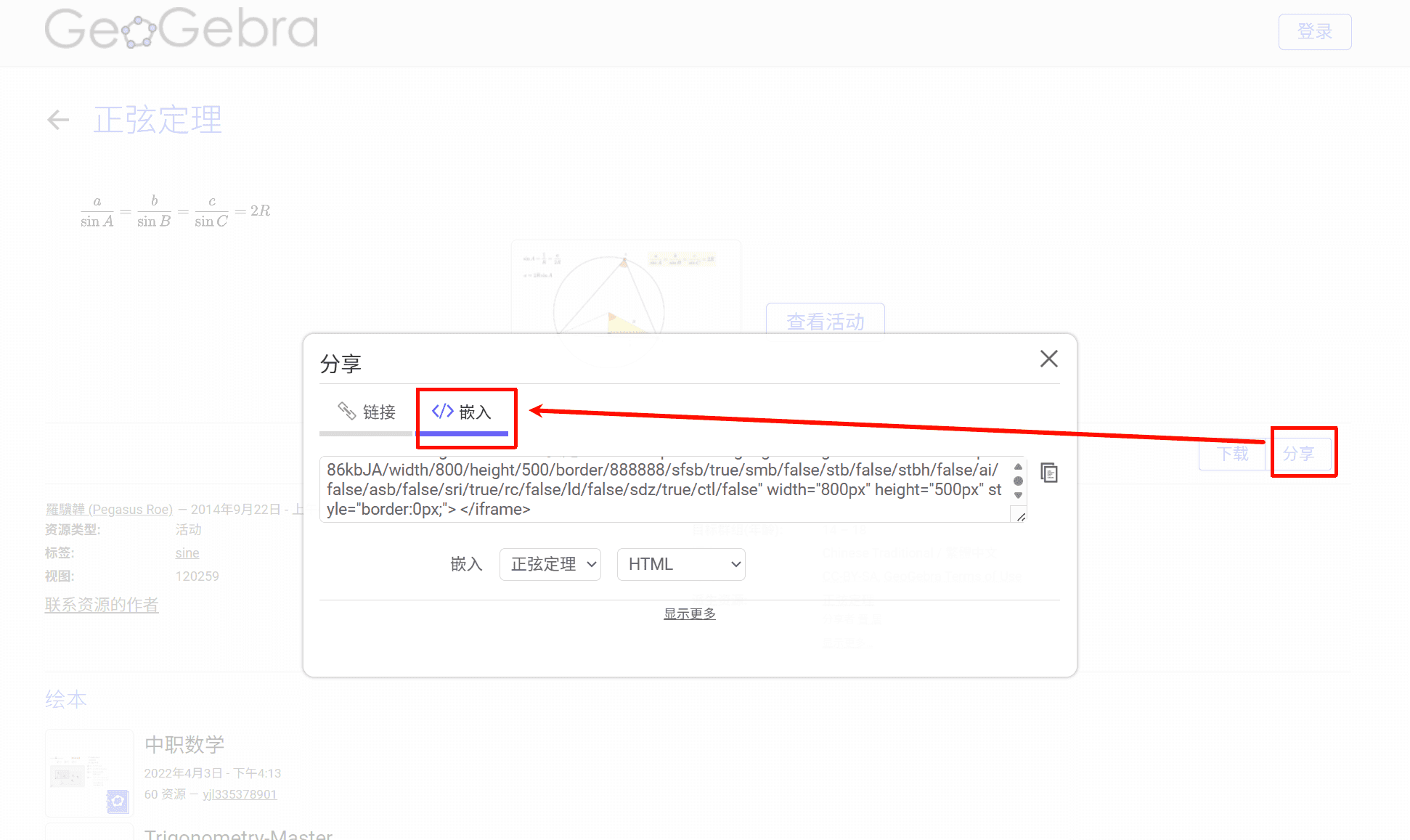
Task: Open the HTML format dropdown
Action: pyautogui.click(x=681, y=564)
